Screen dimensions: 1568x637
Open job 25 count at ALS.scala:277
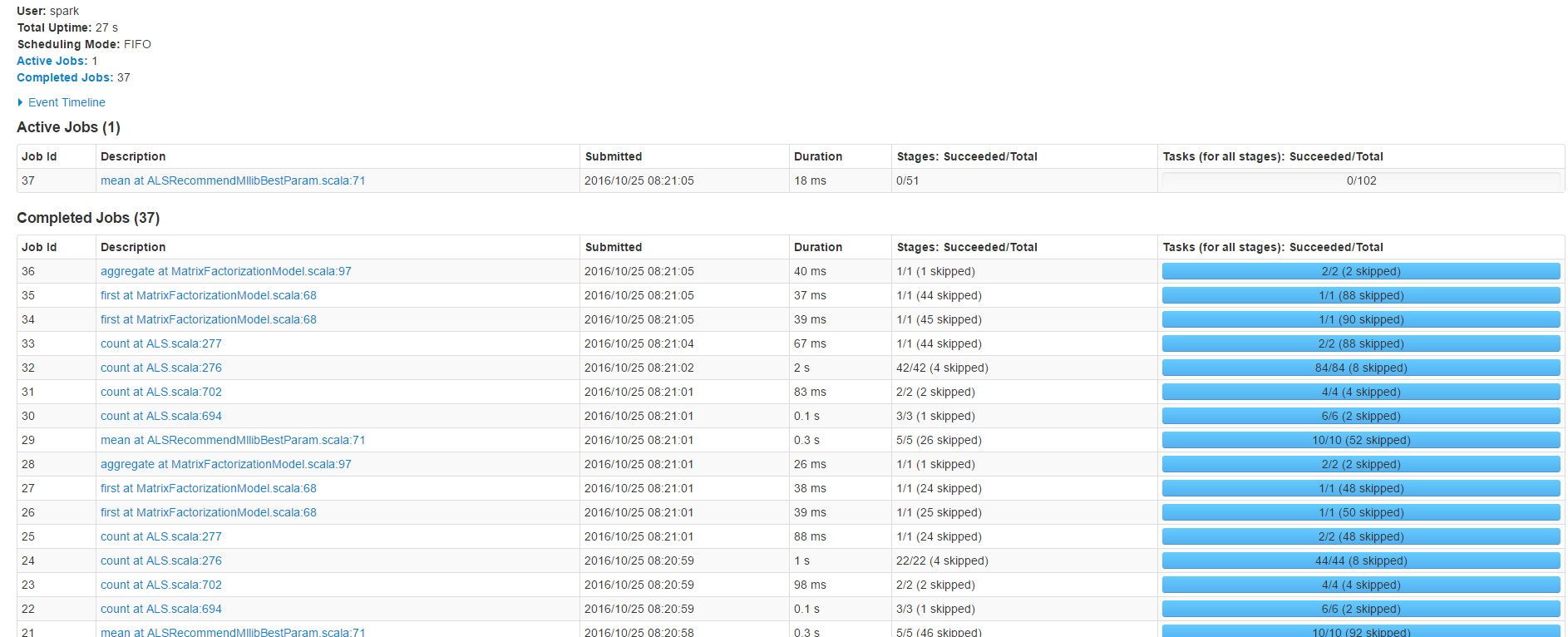pyautogui.click(x=160, y=536)
